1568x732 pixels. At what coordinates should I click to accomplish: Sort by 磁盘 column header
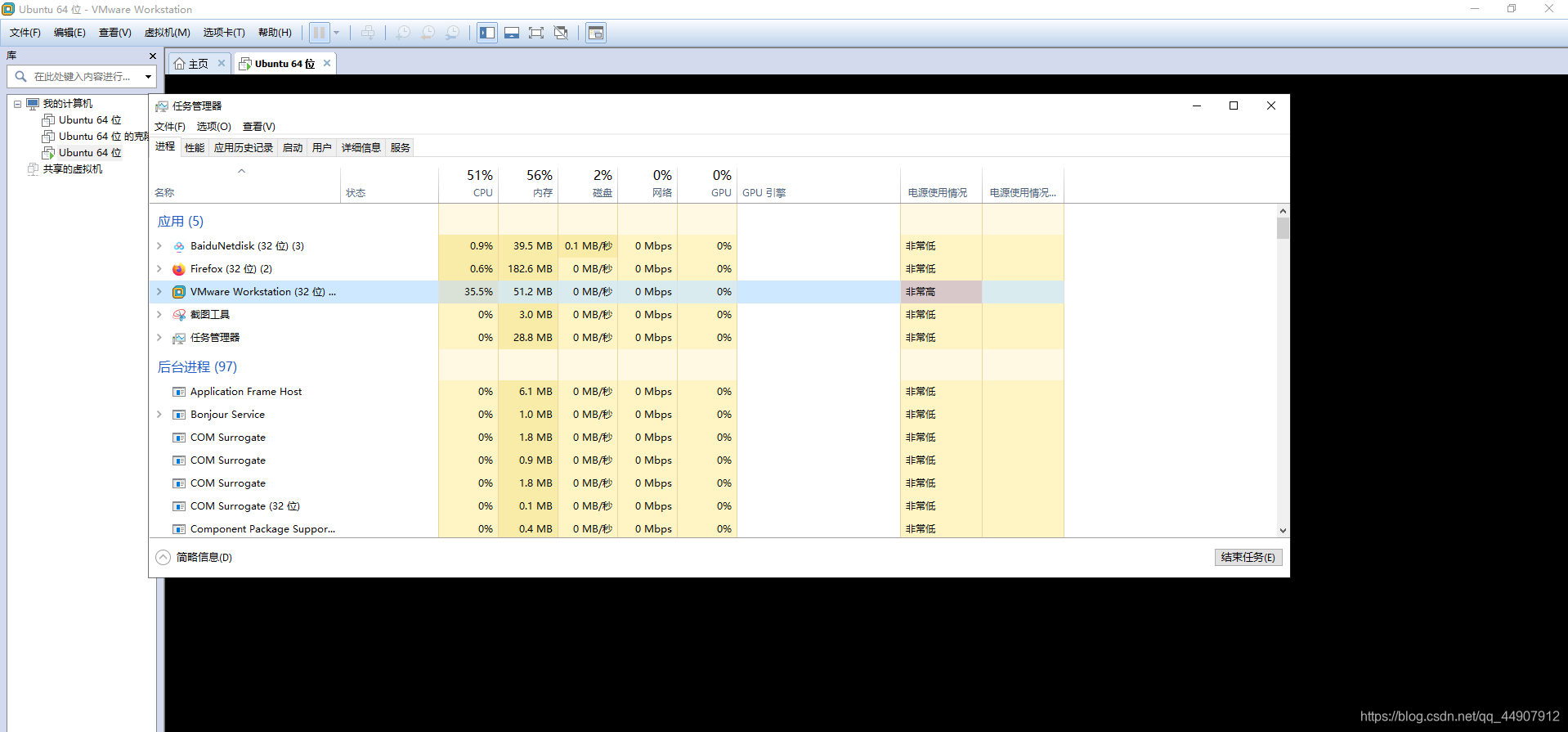(588, 185)
